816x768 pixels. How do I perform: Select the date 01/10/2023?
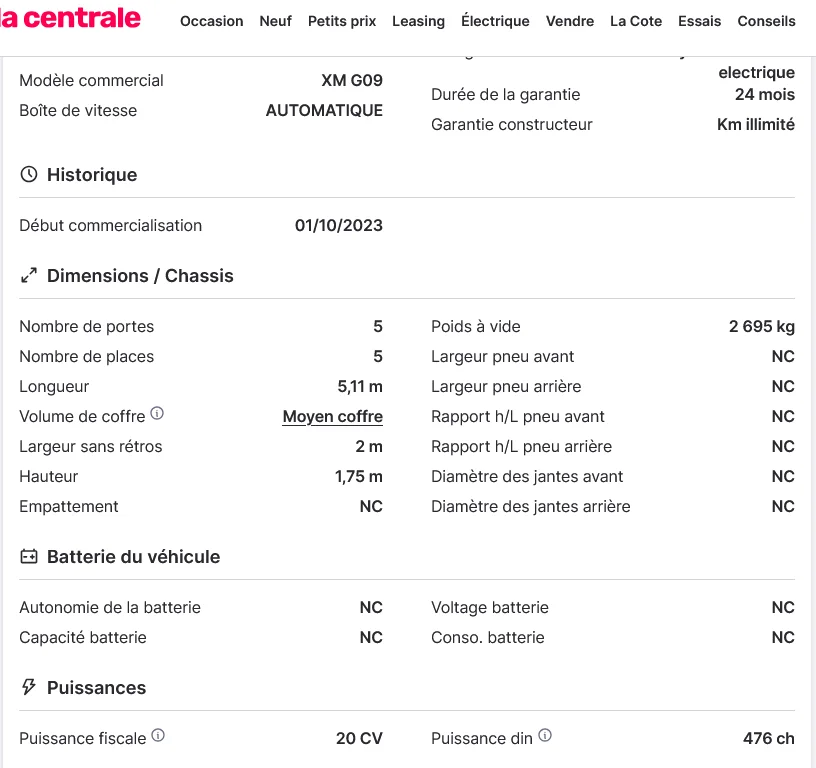point(339,226)
